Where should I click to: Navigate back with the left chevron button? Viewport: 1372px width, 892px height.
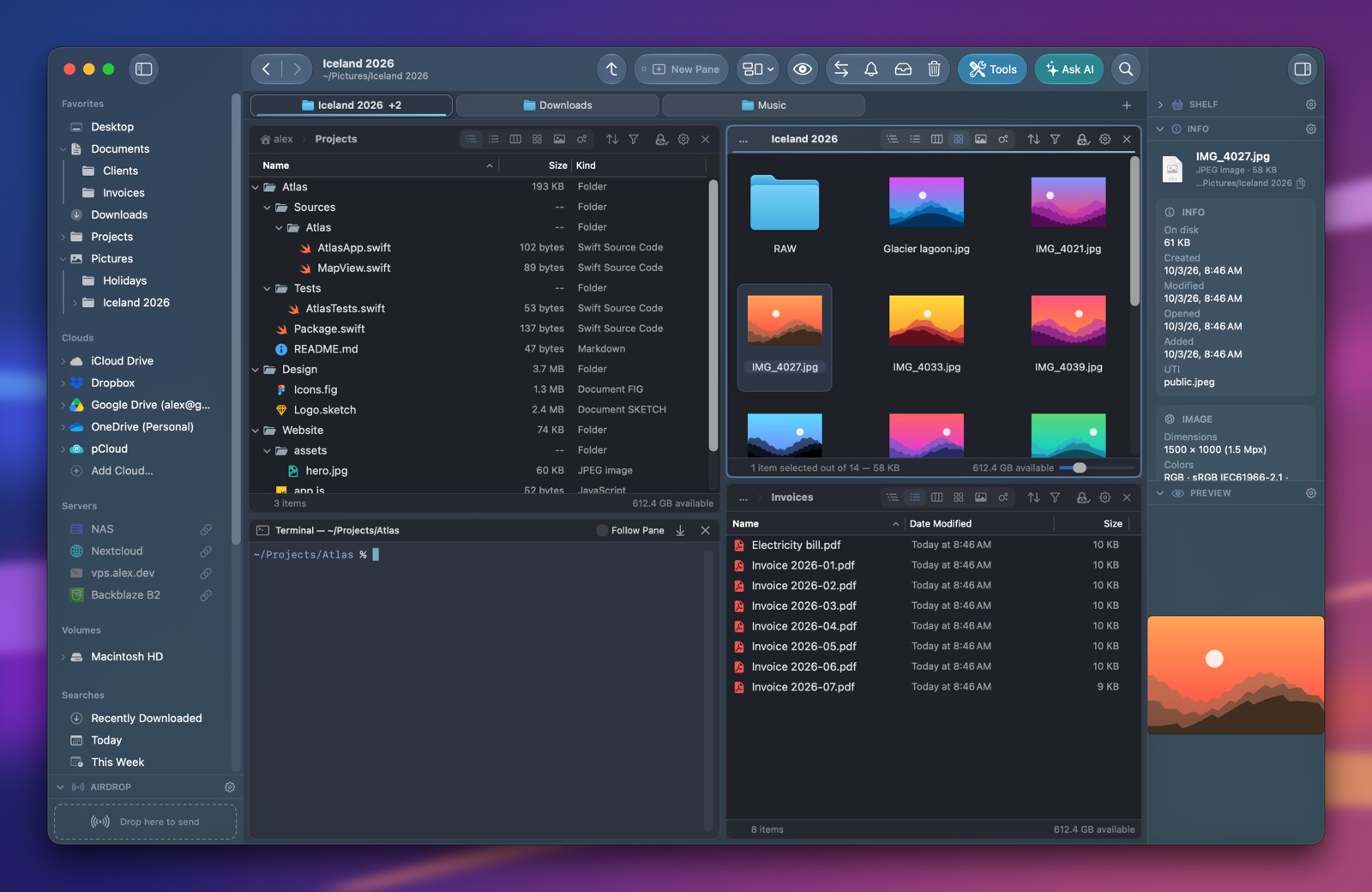click(267, 69)
